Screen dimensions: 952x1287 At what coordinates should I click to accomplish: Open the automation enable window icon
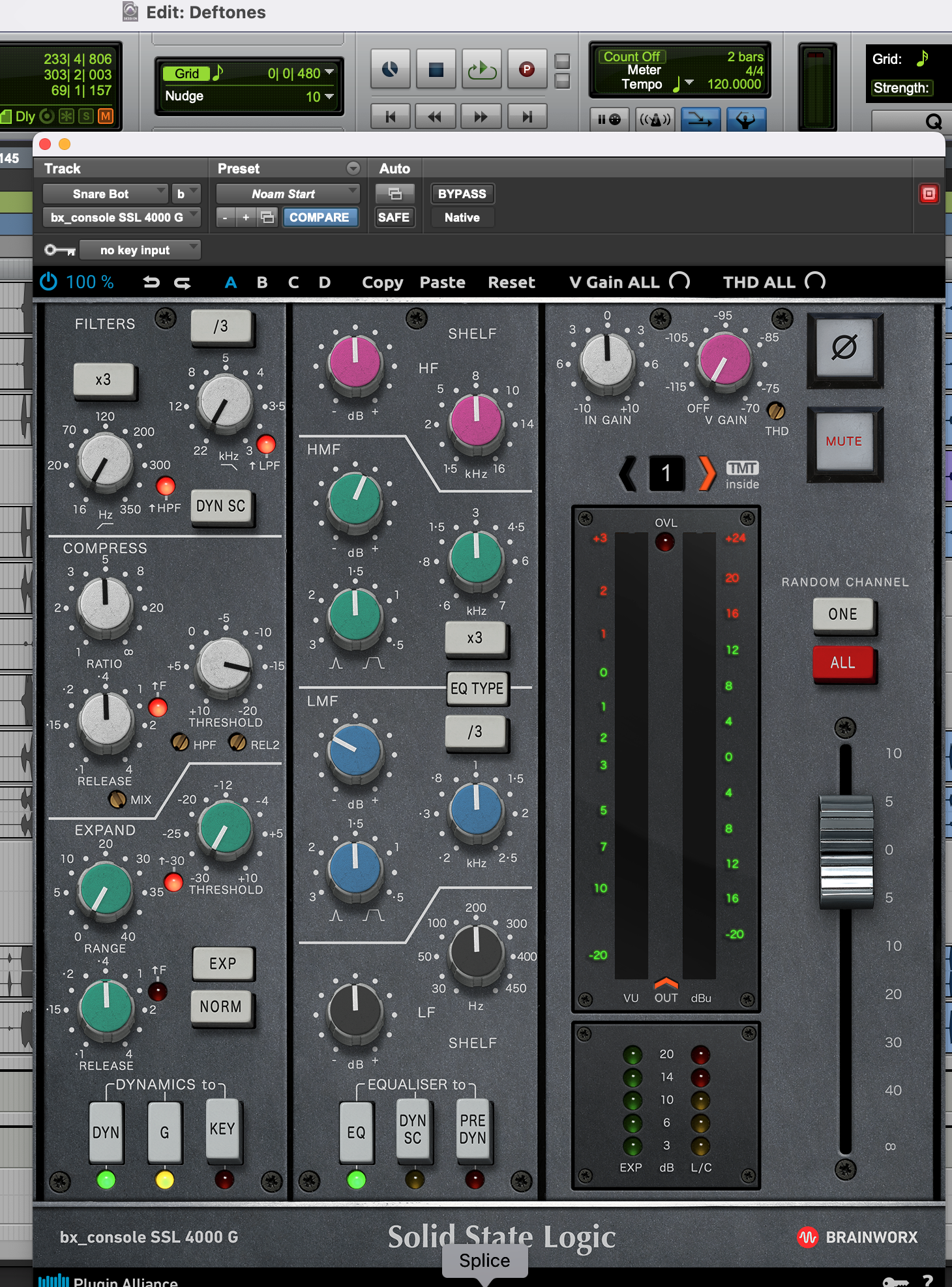point(394,194)
